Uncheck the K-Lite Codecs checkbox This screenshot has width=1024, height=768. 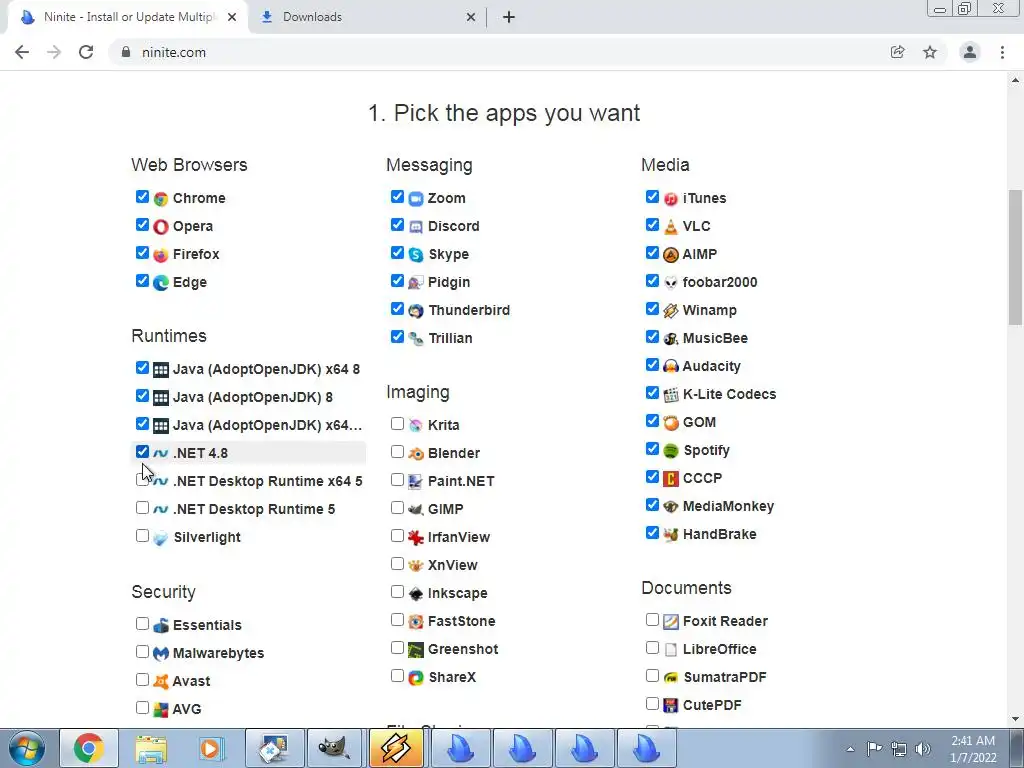(652, 392)
